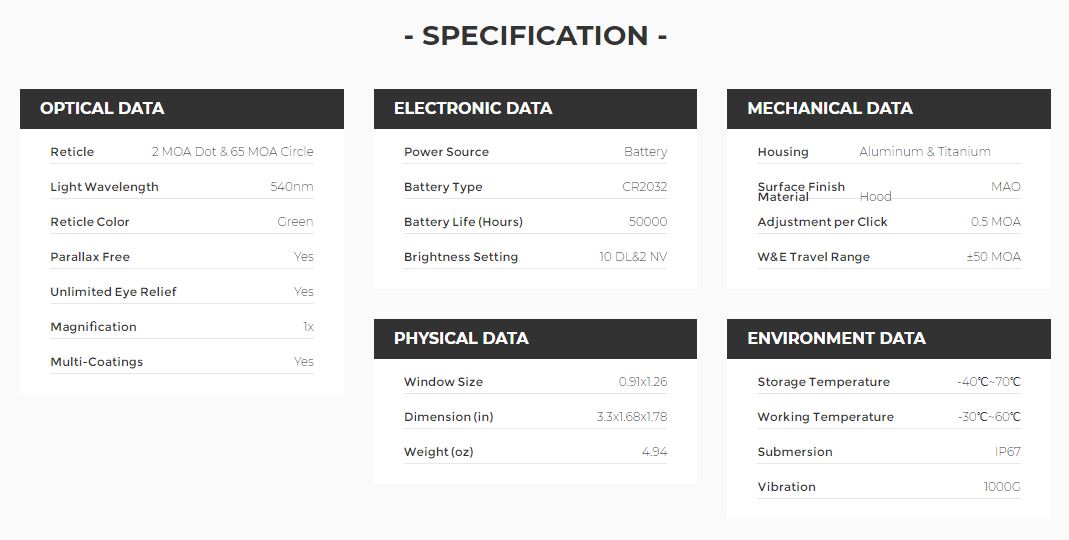The image size is (1069, 540).
Task: Click the Battery Life (Hours) label
Action: (464, 222)
